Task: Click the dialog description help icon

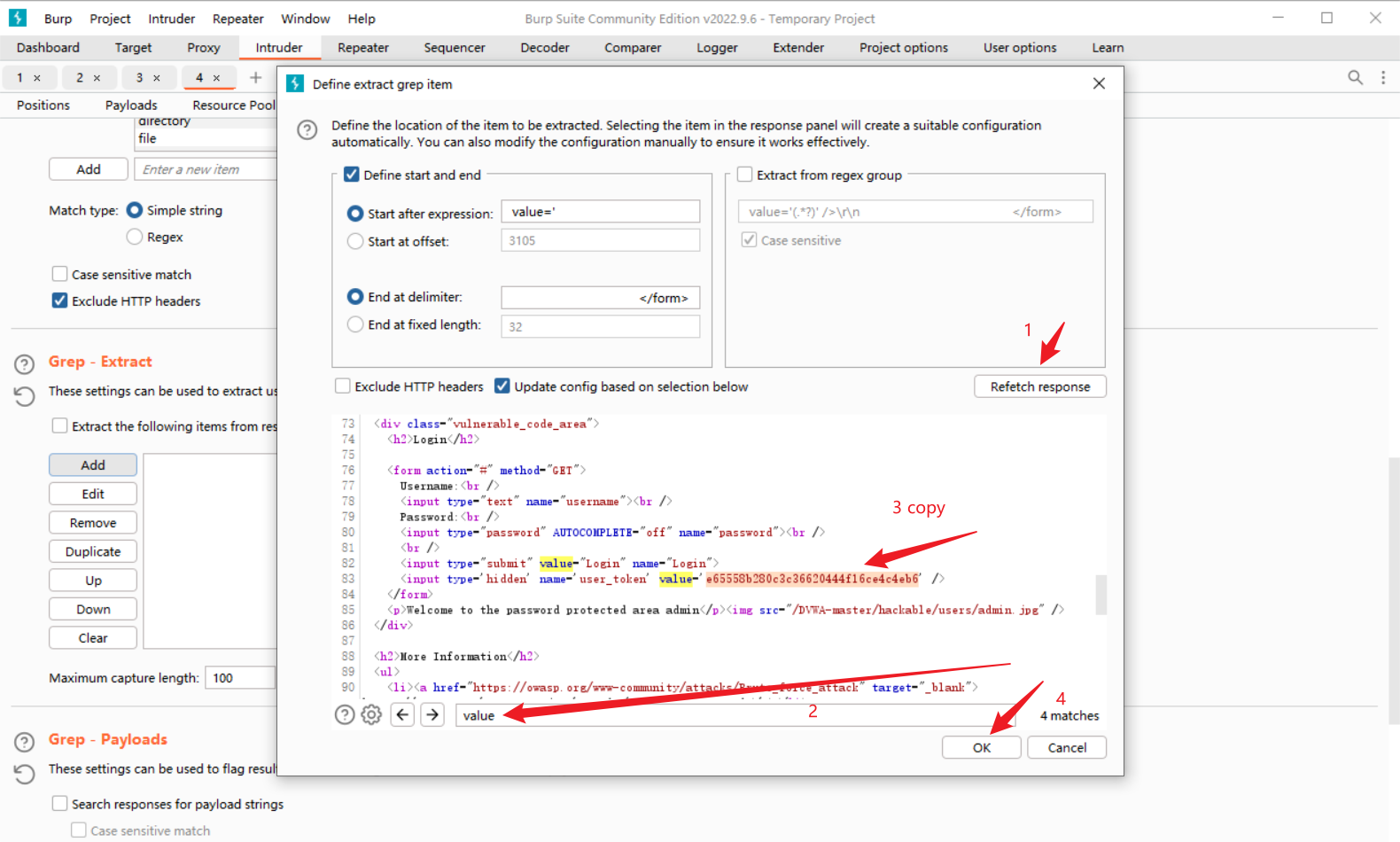Action: click(307, 130)
